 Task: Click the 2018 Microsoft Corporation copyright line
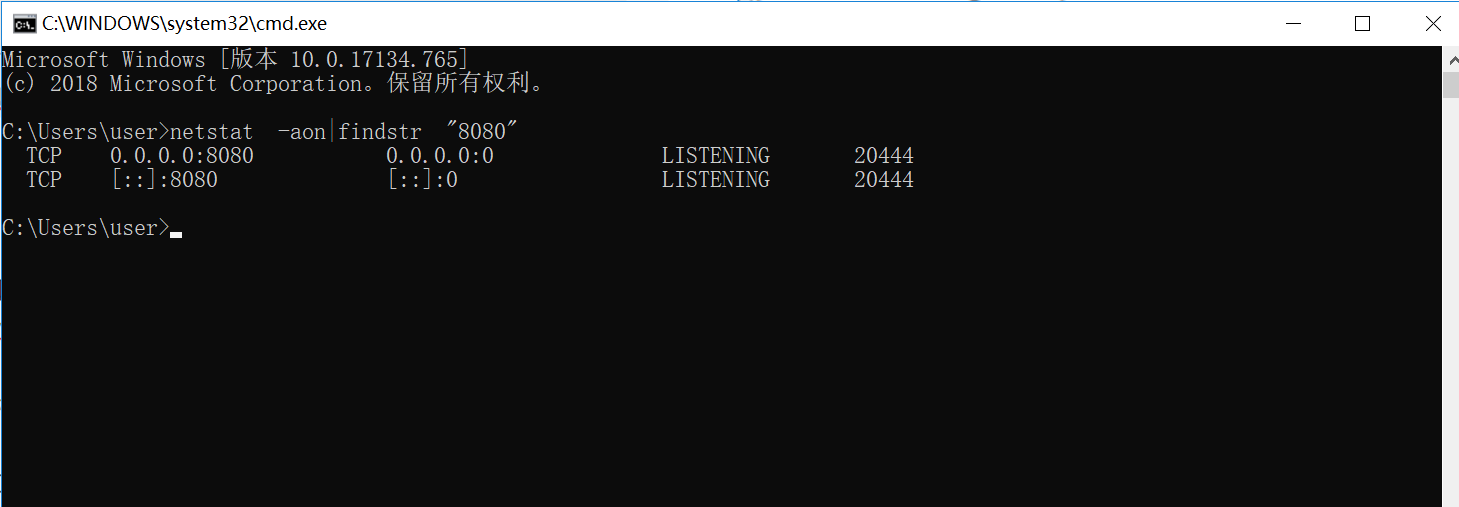275,84
